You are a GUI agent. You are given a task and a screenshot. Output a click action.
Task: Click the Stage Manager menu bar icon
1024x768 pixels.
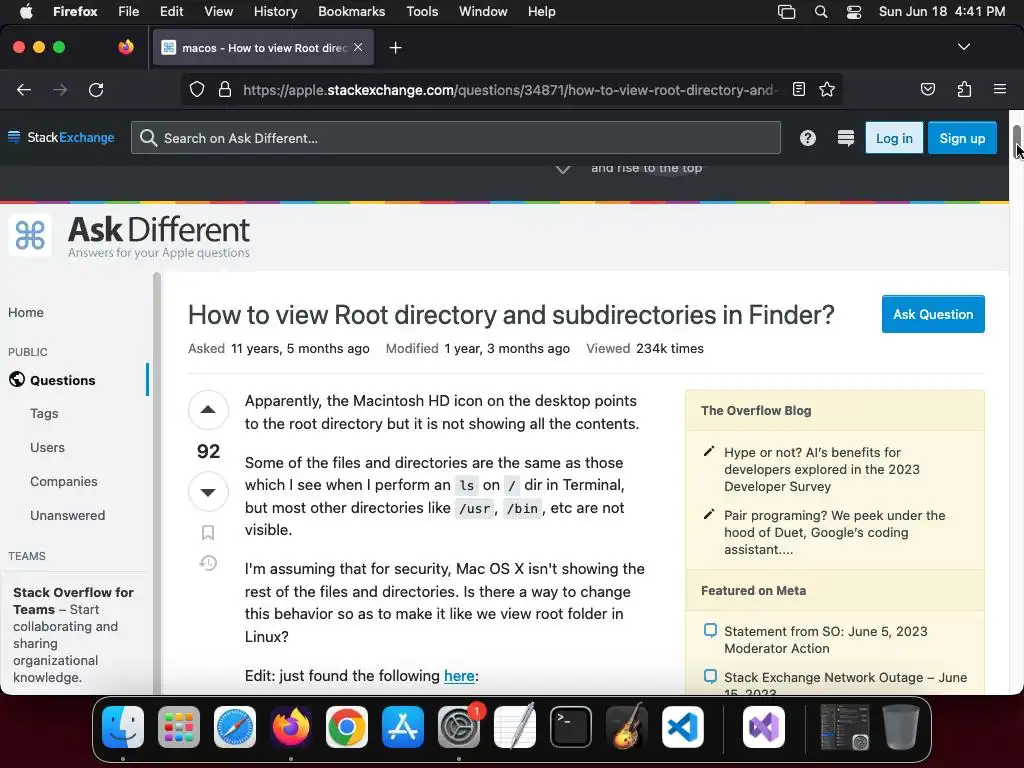click(x=786, y=12)
